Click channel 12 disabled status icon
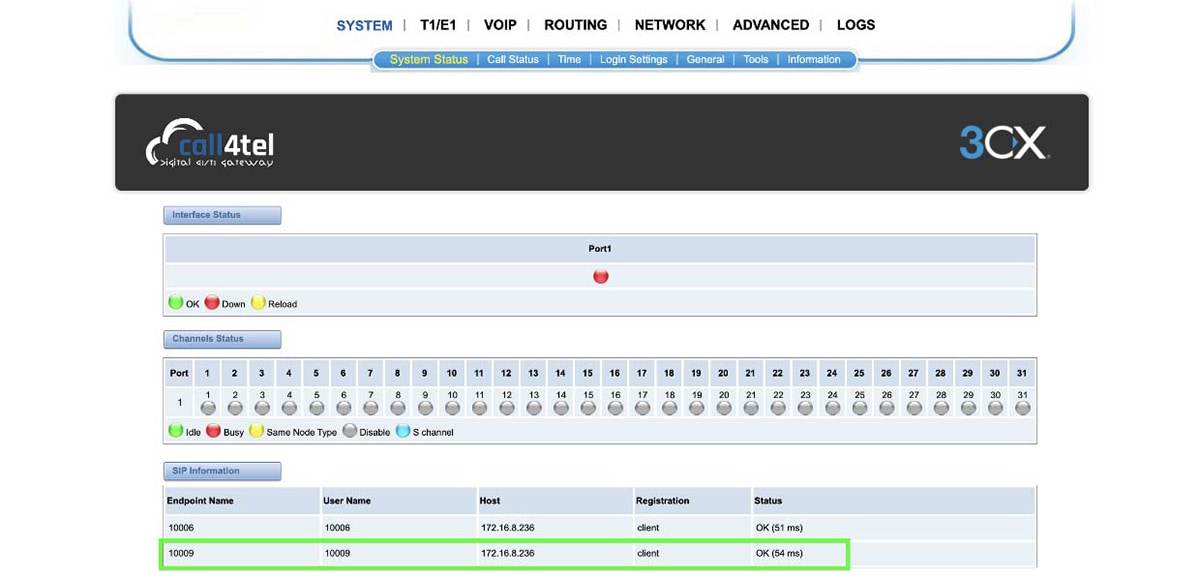The image size is (1200, 580). (506, 408)
